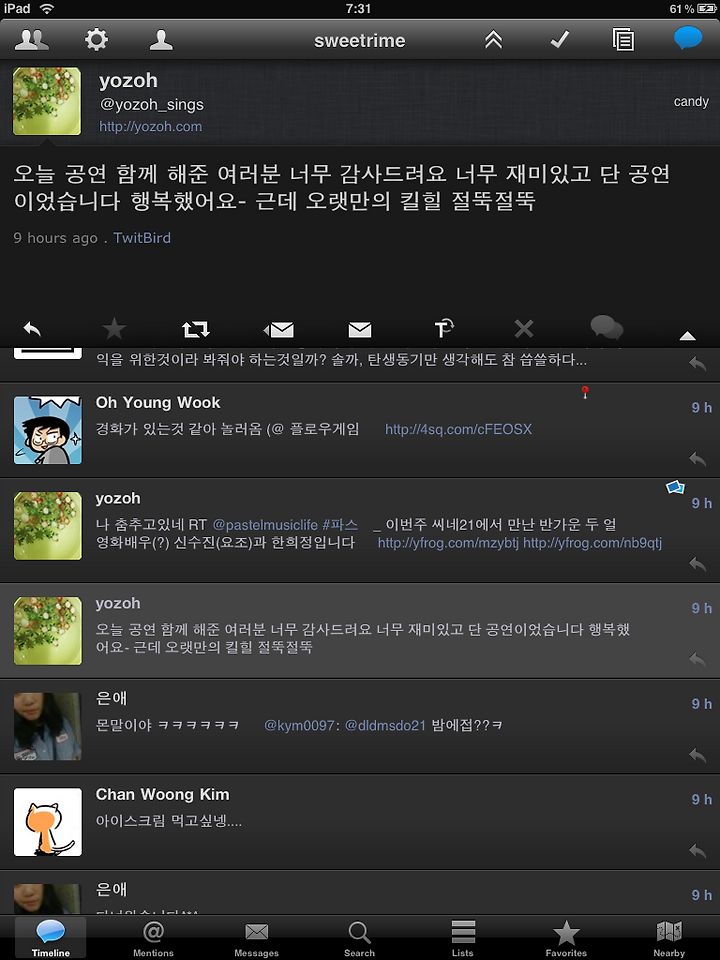
Task: Toggle favorite star on yozoh tweet
Action: coord(114,329)
